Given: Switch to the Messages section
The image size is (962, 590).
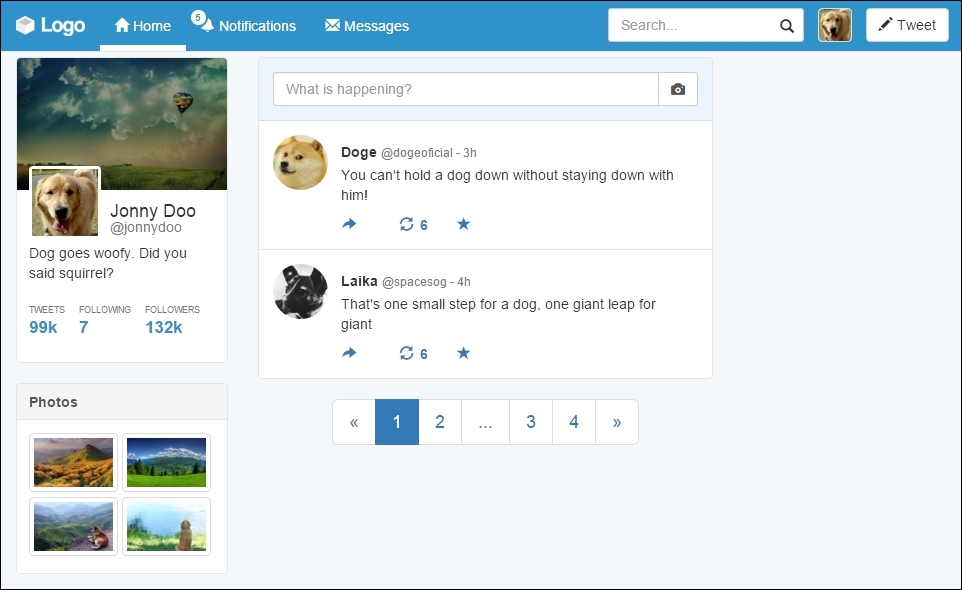Looking at the screenshot, I should [367, 26].
